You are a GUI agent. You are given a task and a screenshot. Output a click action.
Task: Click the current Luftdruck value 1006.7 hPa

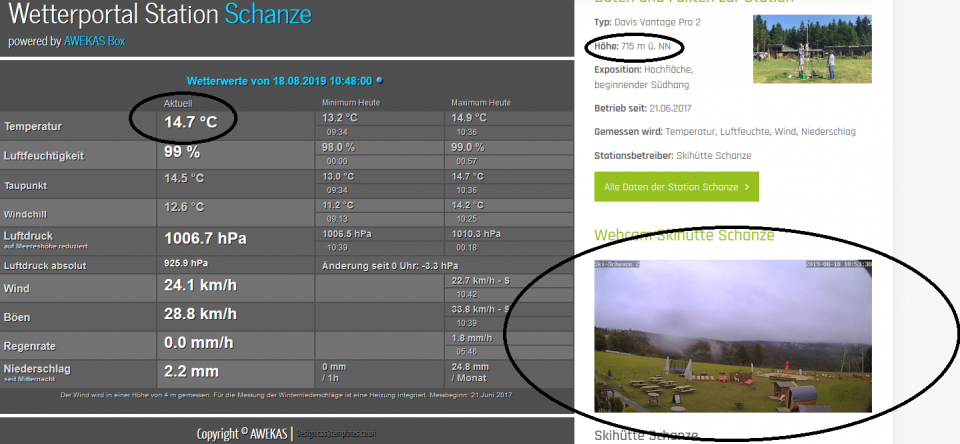pyautogui.click(x=204, y=238)
